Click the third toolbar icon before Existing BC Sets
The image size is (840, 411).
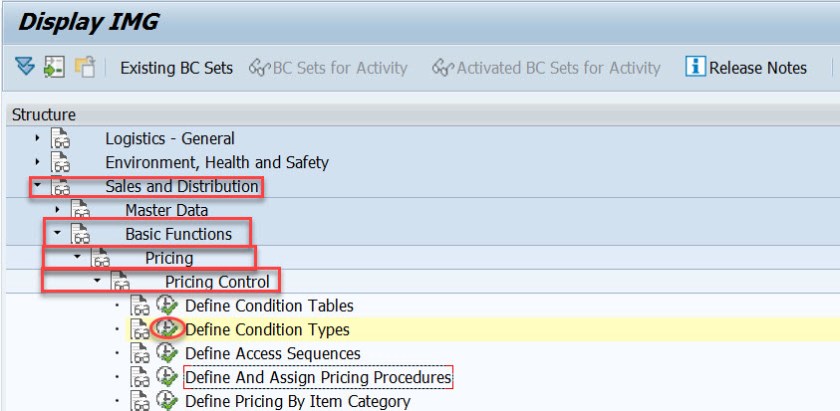coord(85,68)
